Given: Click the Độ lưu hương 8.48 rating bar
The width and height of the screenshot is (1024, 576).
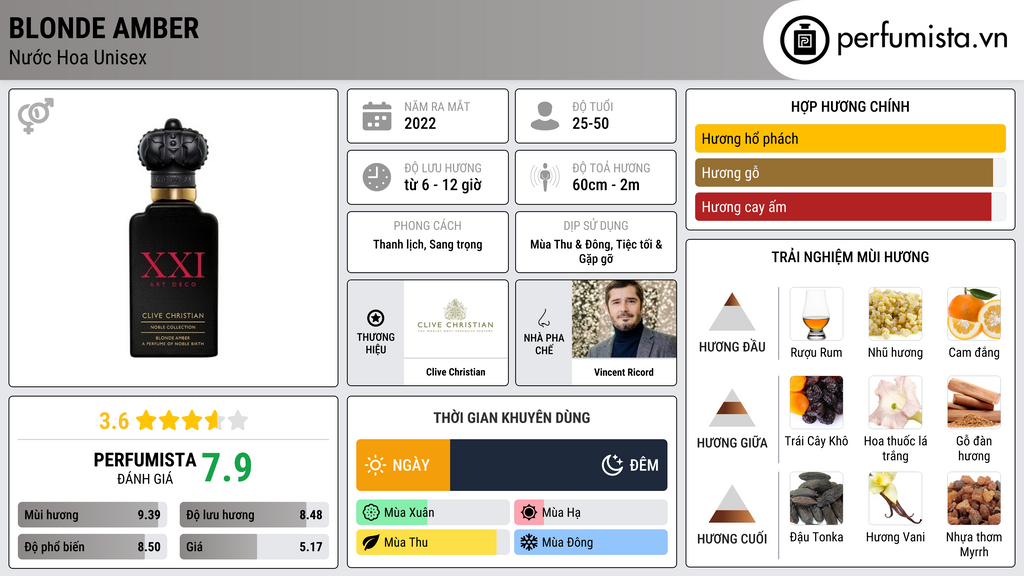Looking at the screenshot, I should click(254, 515).
